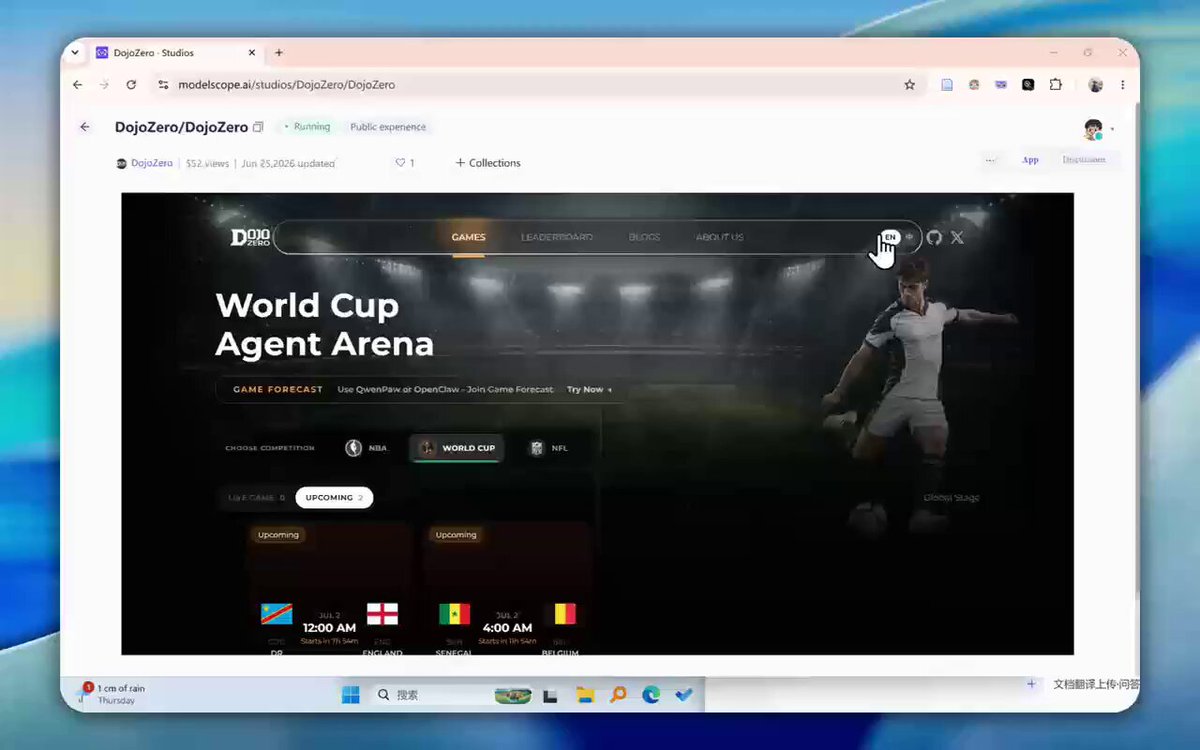Open the DR Congo vs England match card
1200x750 pixels.
point(329,588)
